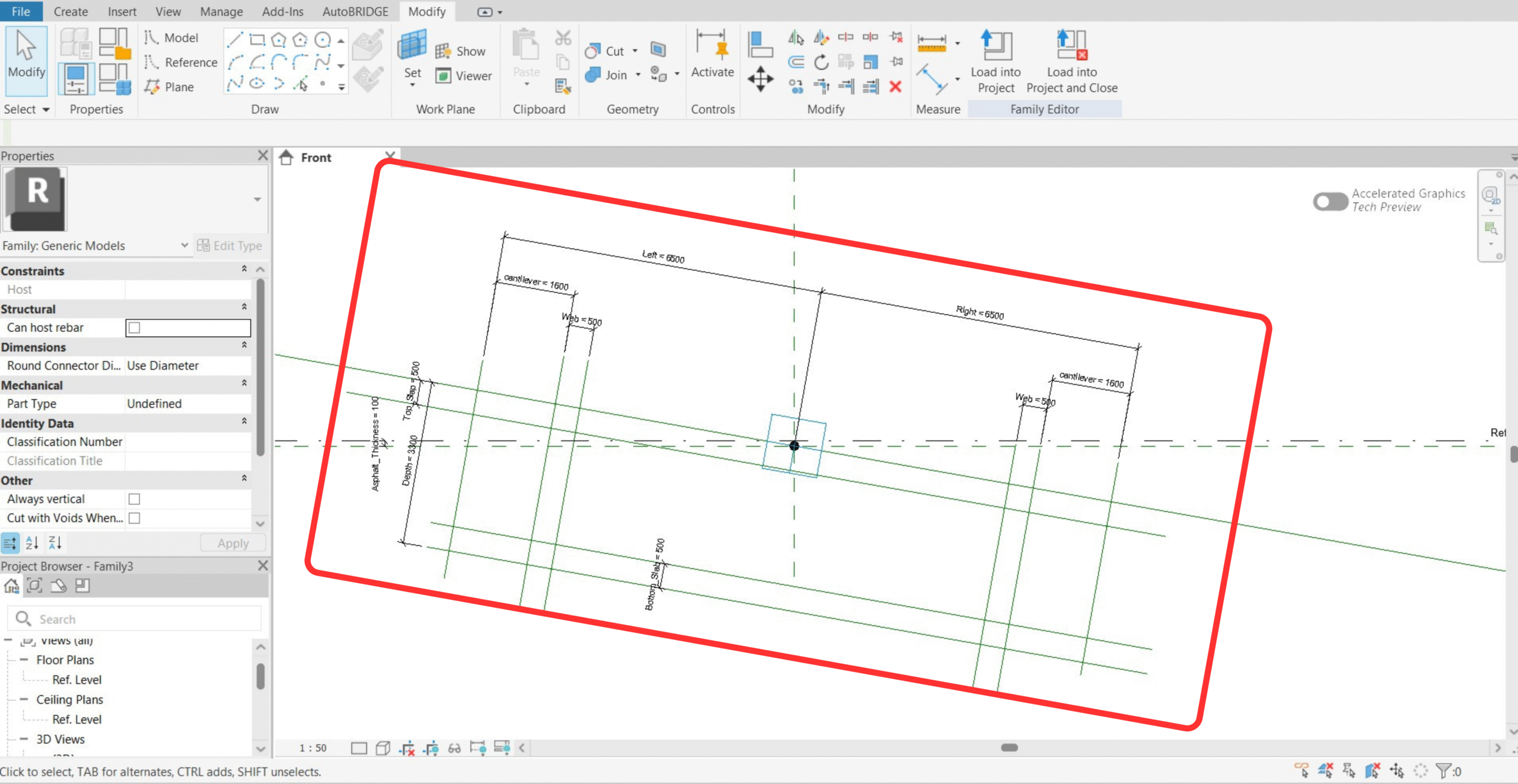The width and height of the screenshot is (1518, 784).
Task: Select the Move tool icon
Action: click(760, 79)
